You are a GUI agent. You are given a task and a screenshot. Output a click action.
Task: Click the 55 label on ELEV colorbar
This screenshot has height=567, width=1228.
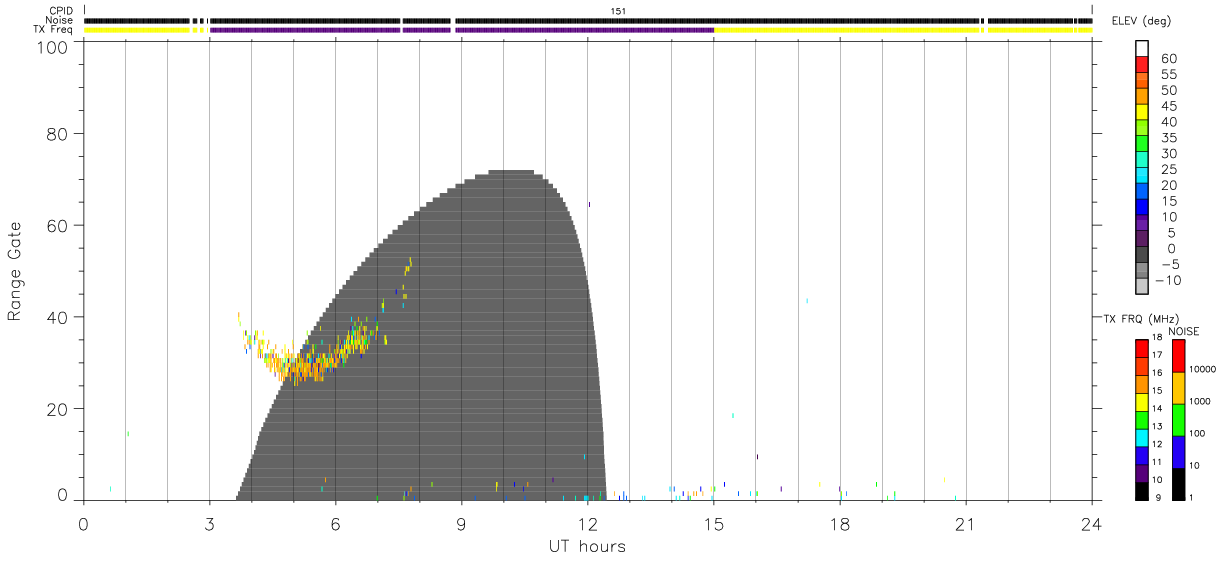pos(1168,75)
